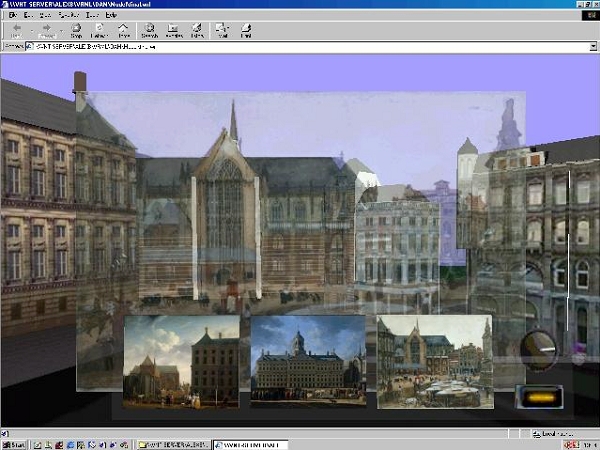This screenshot has width=600, height=450.
Task: Click the red quick launch icon on the taskbar
Action: point(59,445)
